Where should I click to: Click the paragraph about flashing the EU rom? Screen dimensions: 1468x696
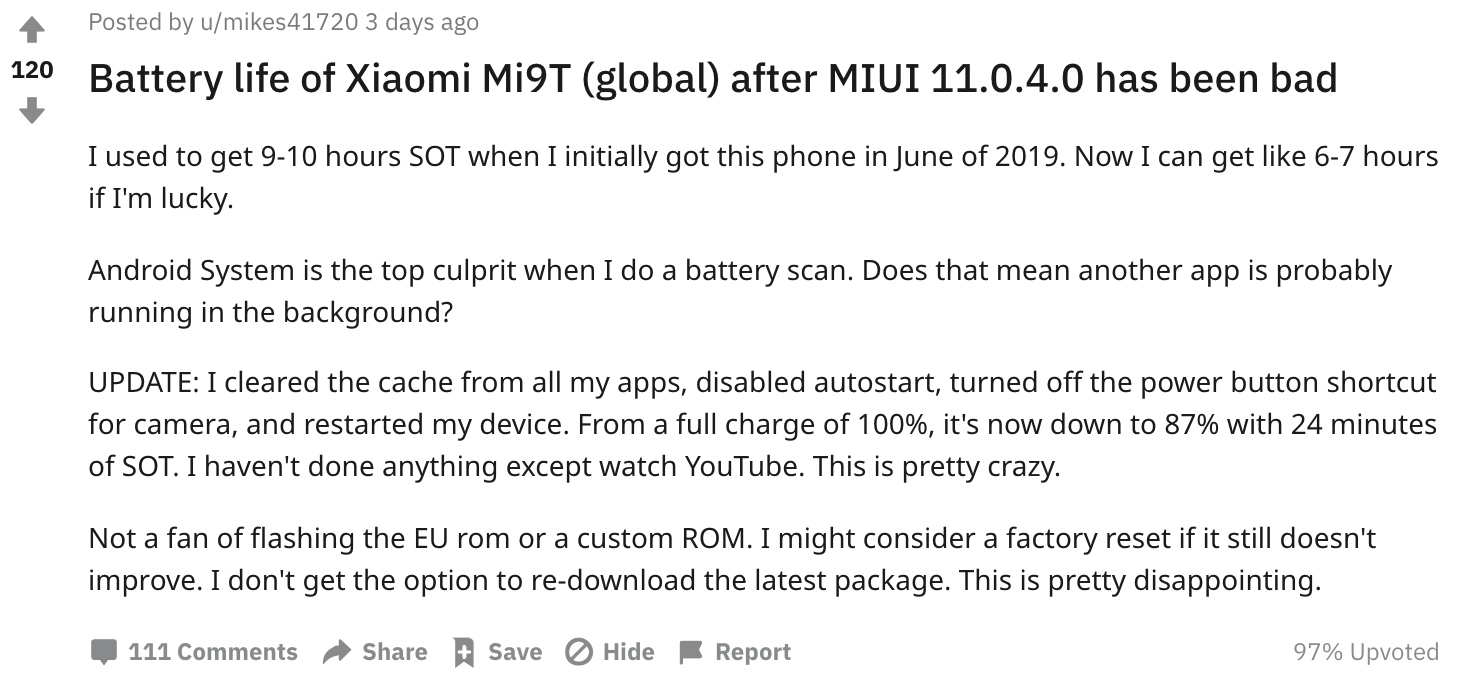732,559
